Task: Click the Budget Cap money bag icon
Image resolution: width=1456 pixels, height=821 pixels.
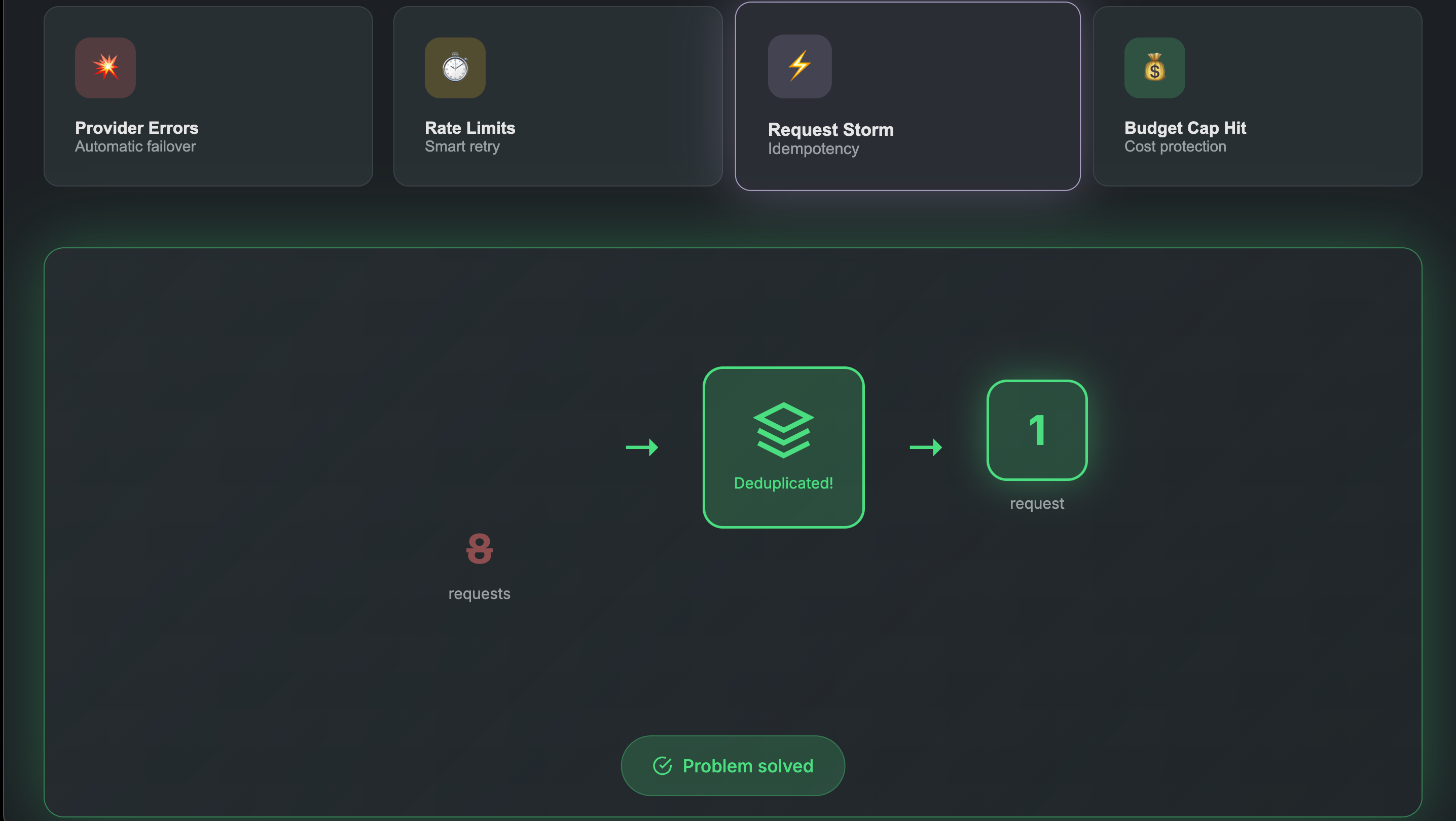Action: click(1154, 68)
